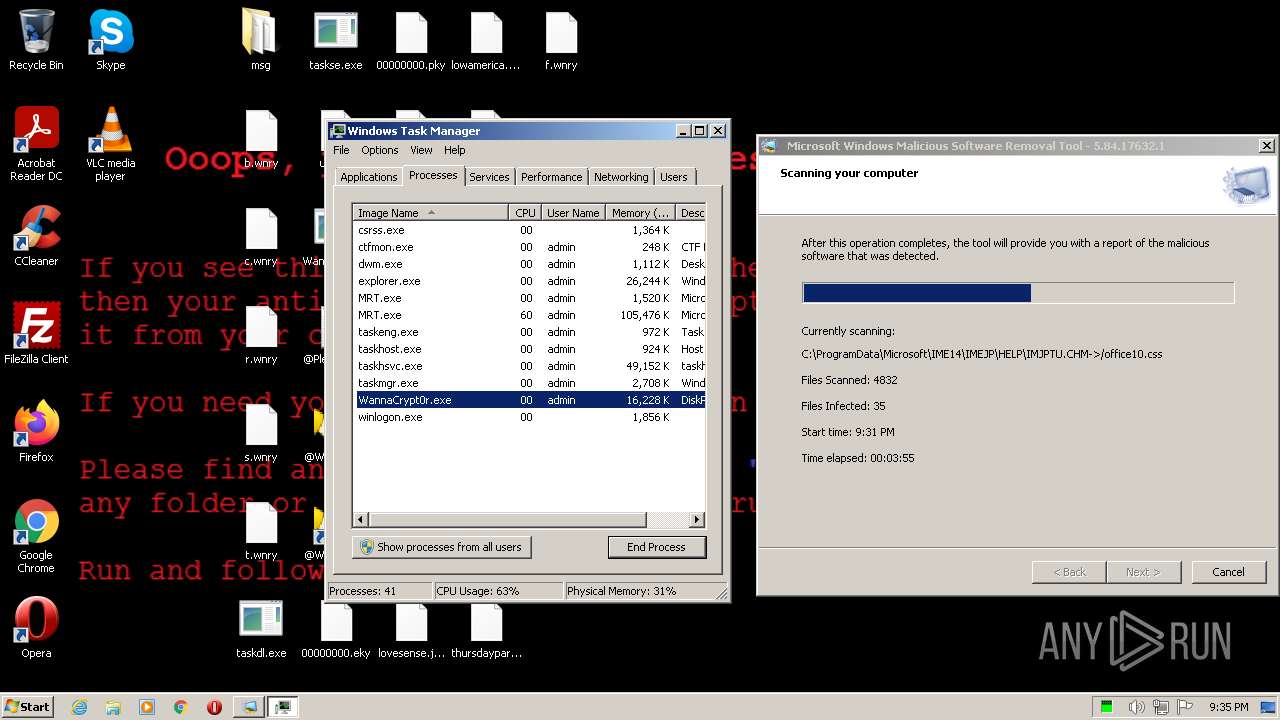Sort processes by Image Name column
Screen dimensions: 1280x720
(x=430, y=213)
